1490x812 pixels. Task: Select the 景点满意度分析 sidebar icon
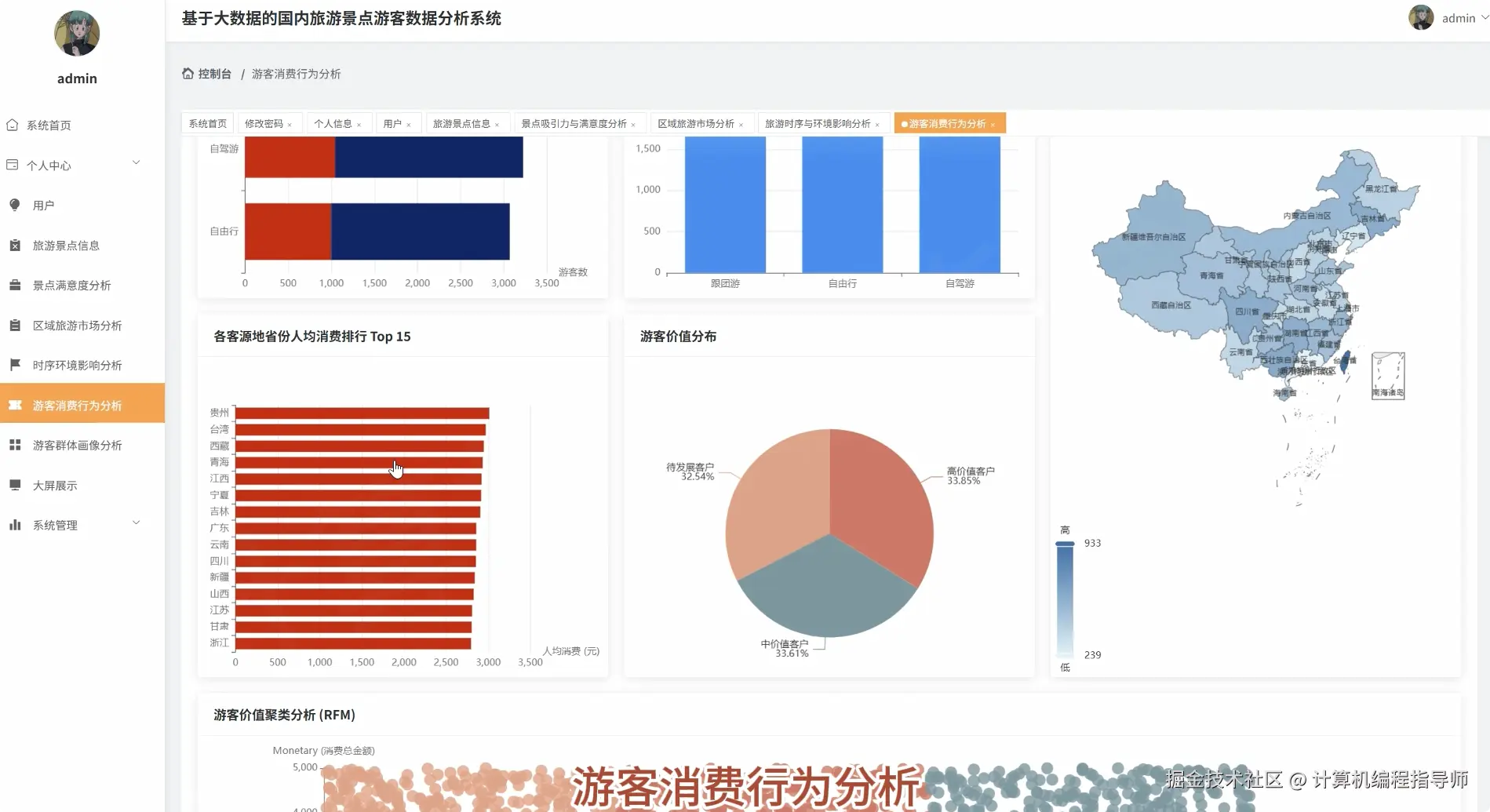(14, 285)
